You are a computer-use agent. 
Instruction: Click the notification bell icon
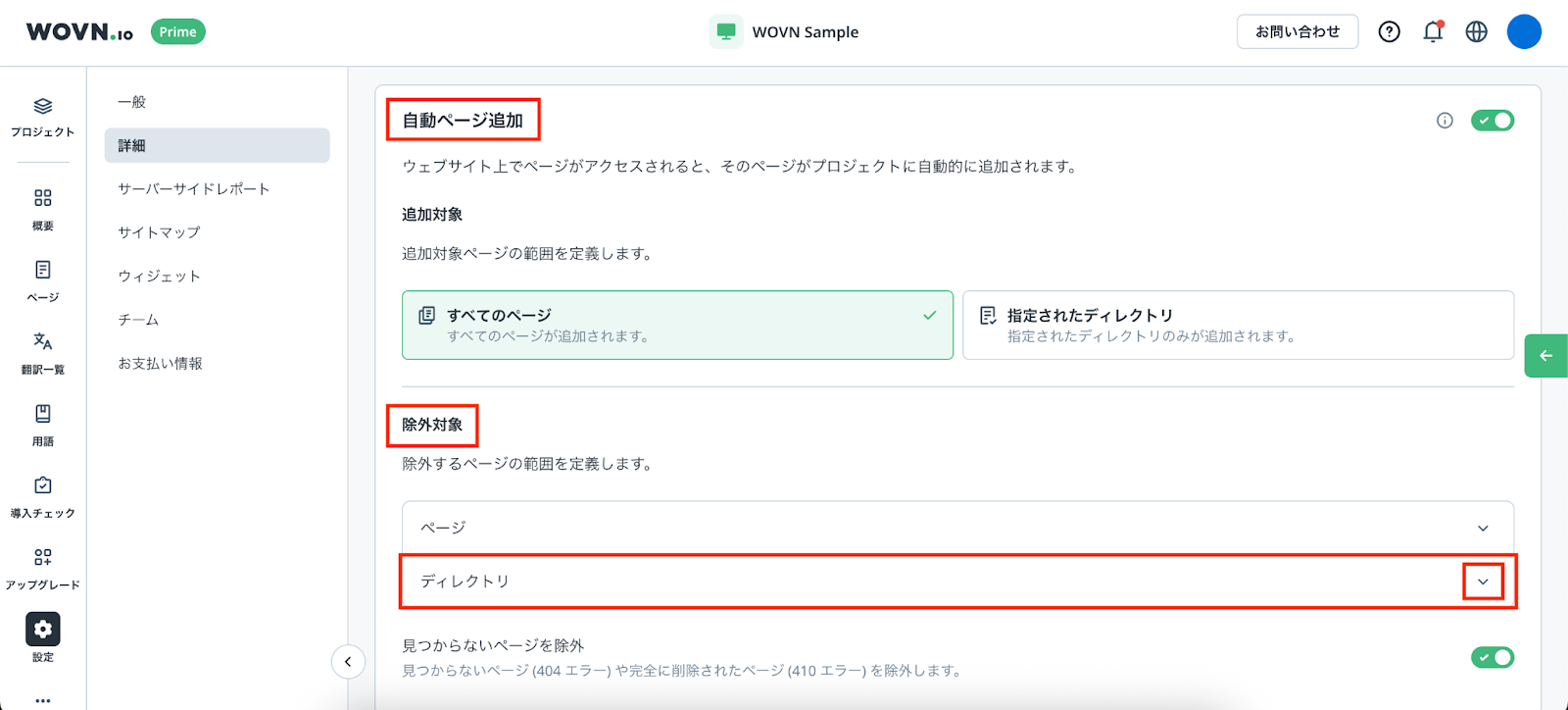click(x=1433, y=31)
